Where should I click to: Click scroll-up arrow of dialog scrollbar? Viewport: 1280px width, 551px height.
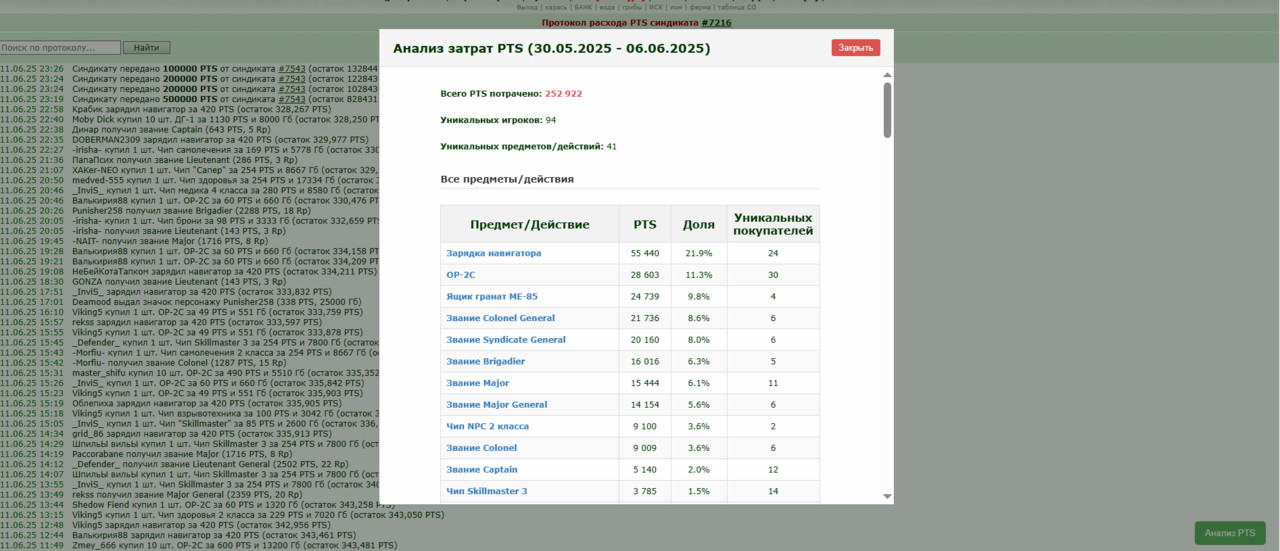[887, 75]
